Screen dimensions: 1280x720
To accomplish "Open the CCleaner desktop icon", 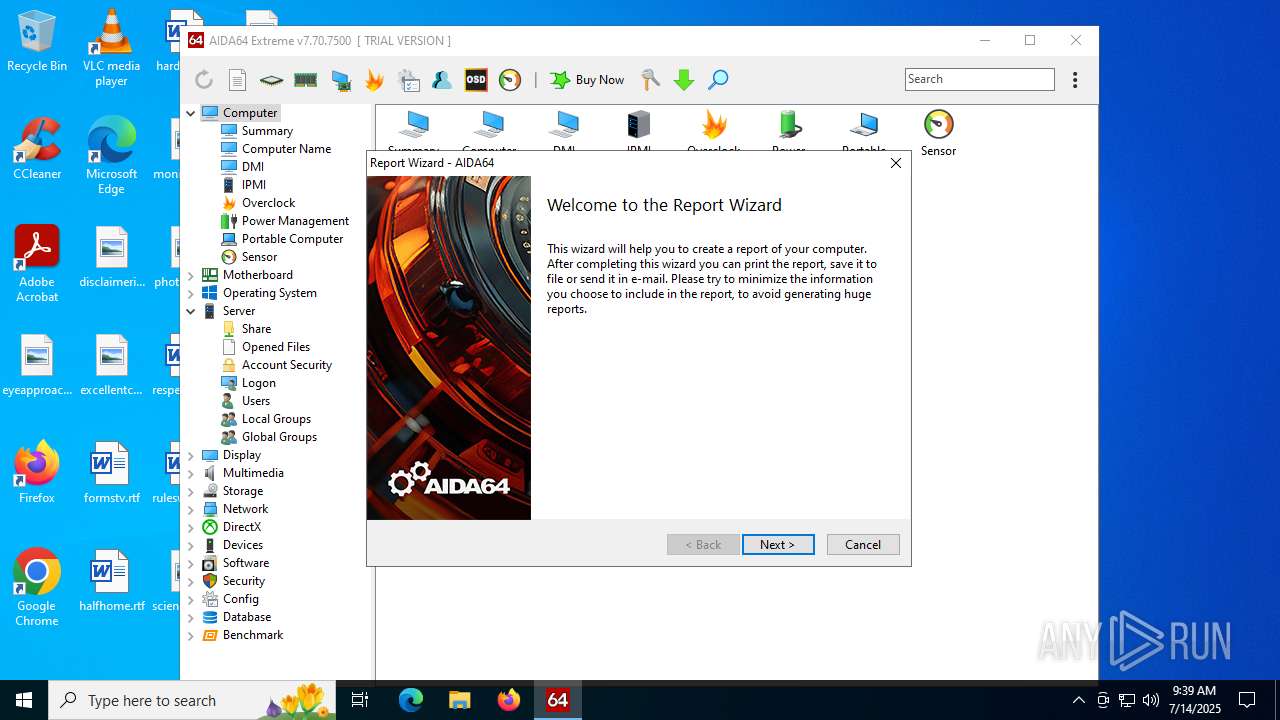I will 37,149.
